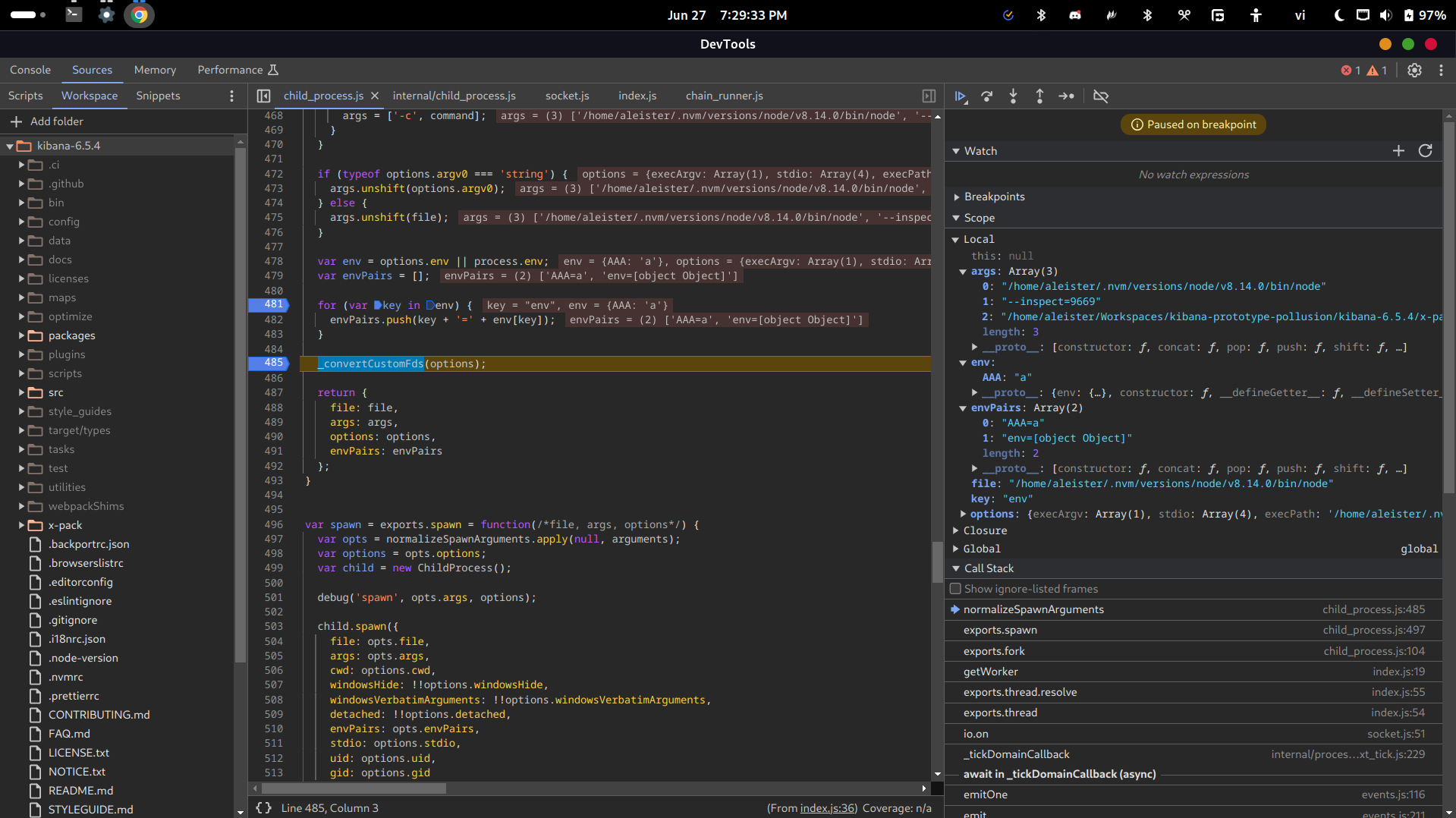Screen dimensions: 1456x818
Task: Deactivate breakpoints icon
Action: (x=1101, y=96)
